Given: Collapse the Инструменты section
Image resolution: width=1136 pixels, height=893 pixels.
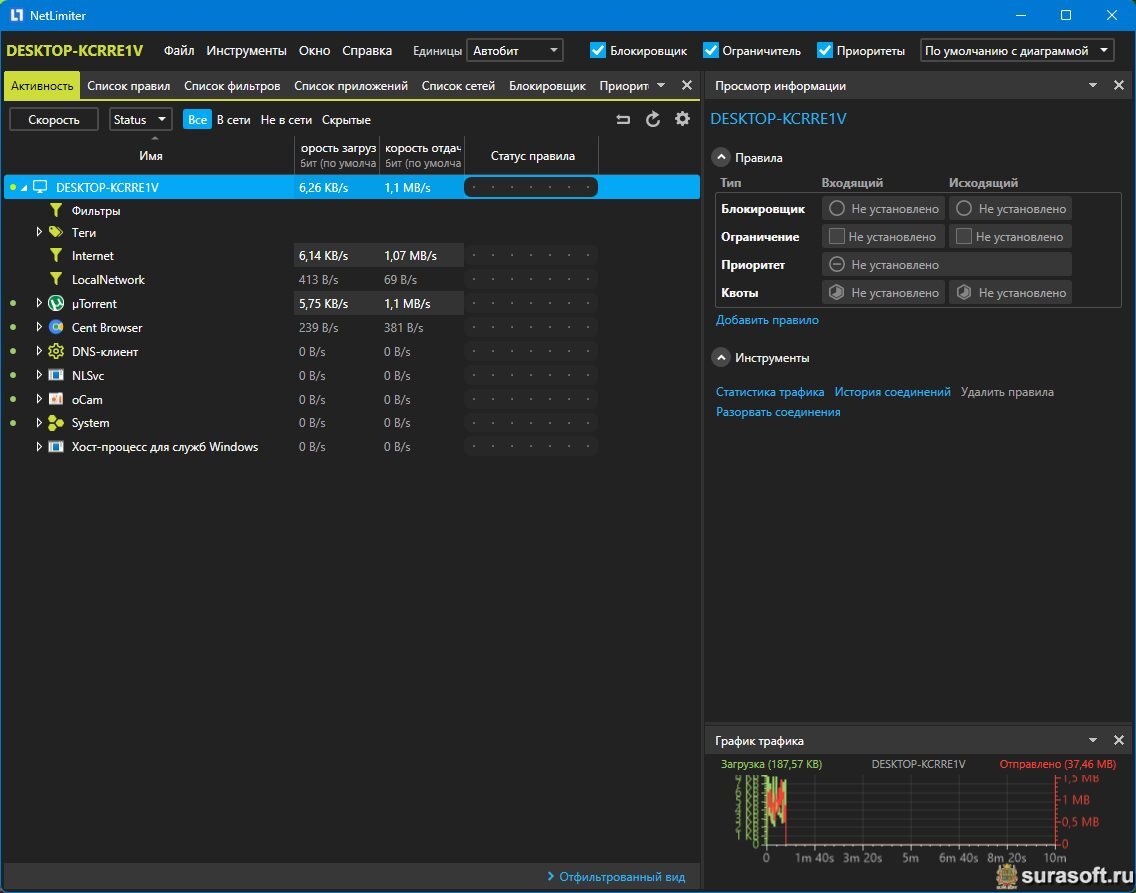Looking at the screenshot, I should (x=721, y=358).
